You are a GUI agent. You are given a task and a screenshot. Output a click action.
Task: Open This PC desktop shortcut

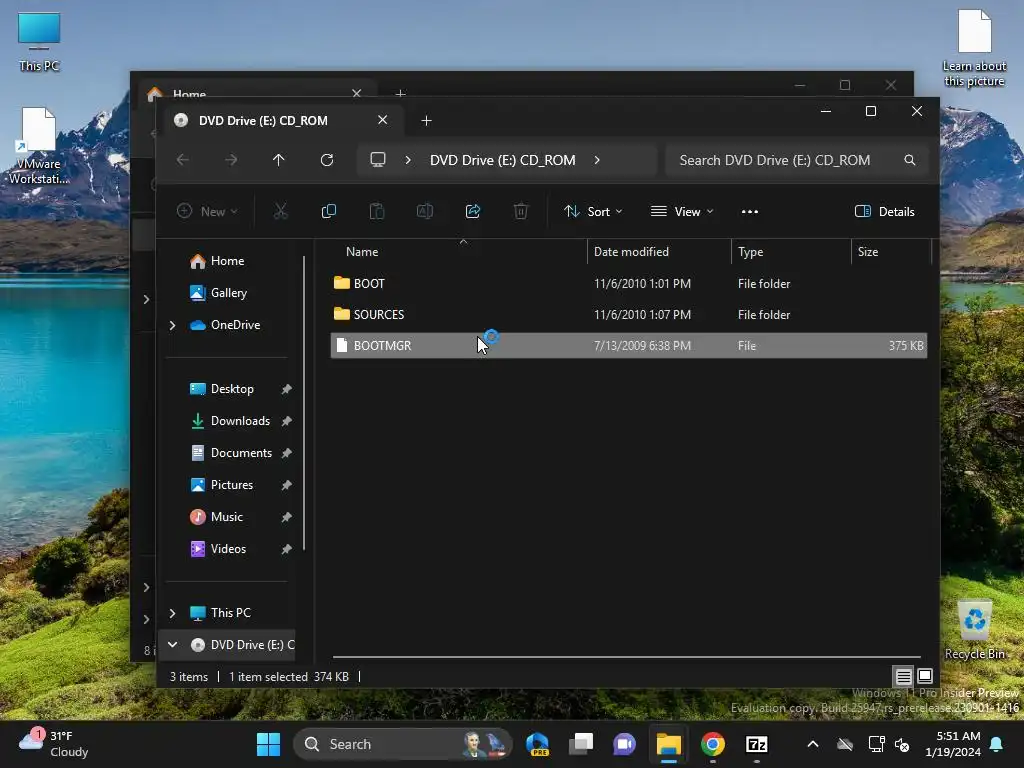pyautogui.click(x=39, y=40)
